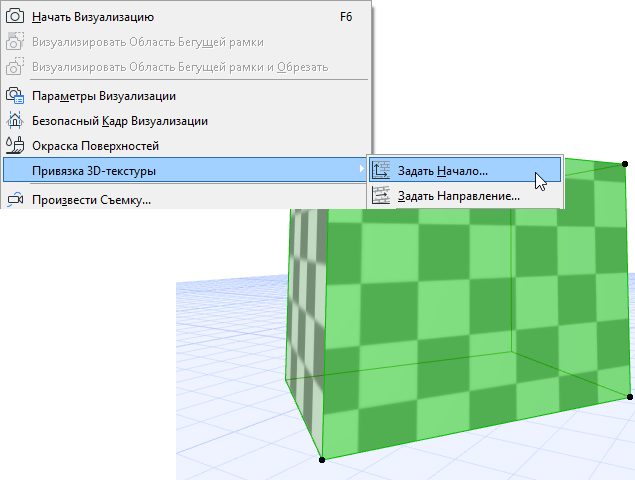
Task: Select the Начать Визуализацию menu entry
Action: [x=185, y=17]
